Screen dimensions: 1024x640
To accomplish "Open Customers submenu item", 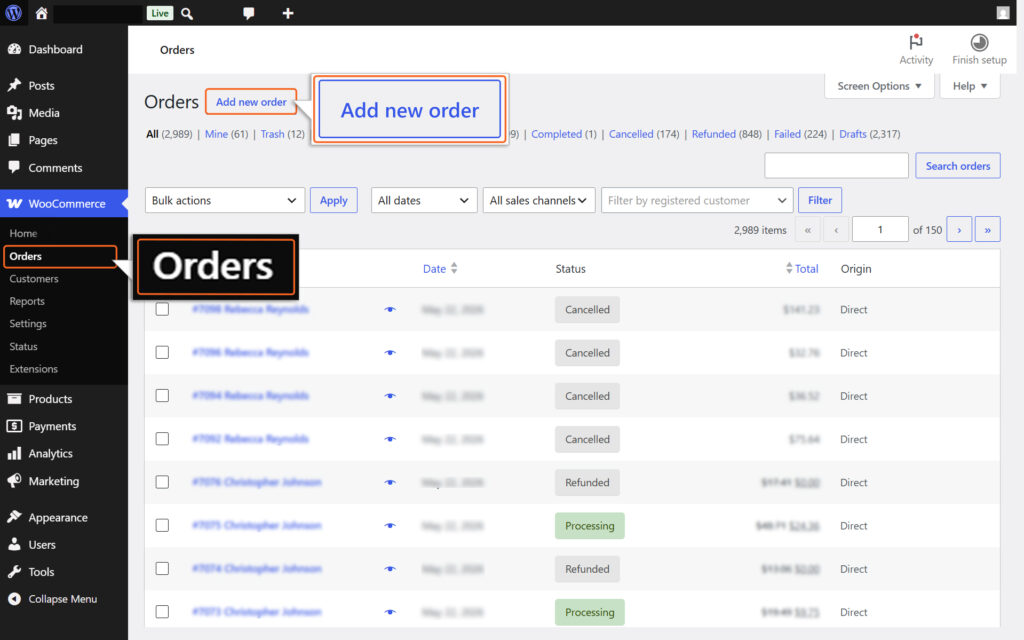I will click(x=34, y=279).
